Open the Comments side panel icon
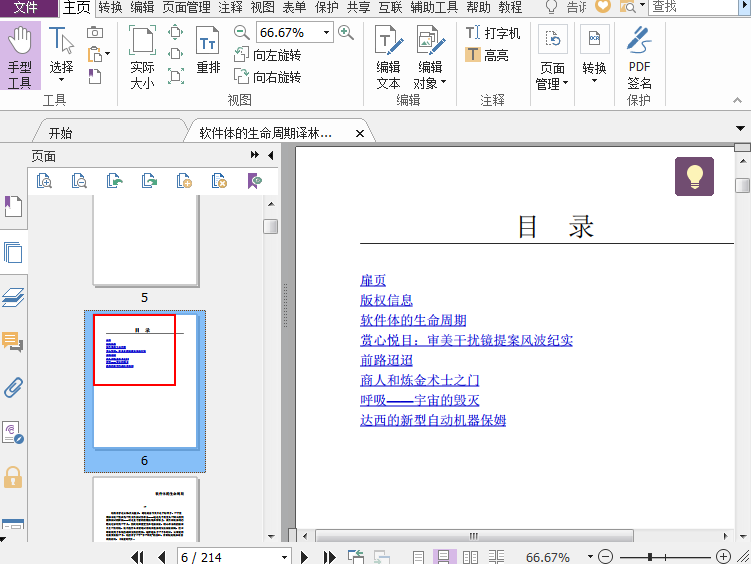751x564 pixels. 13,342
